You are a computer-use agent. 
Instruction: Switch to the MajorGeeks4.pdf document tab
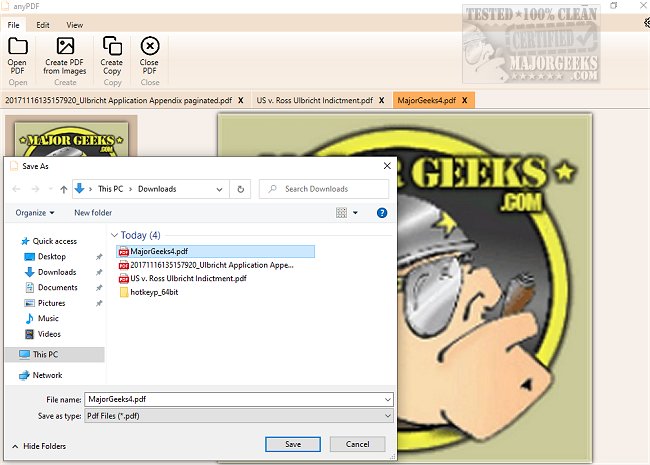tap(427, 100)
